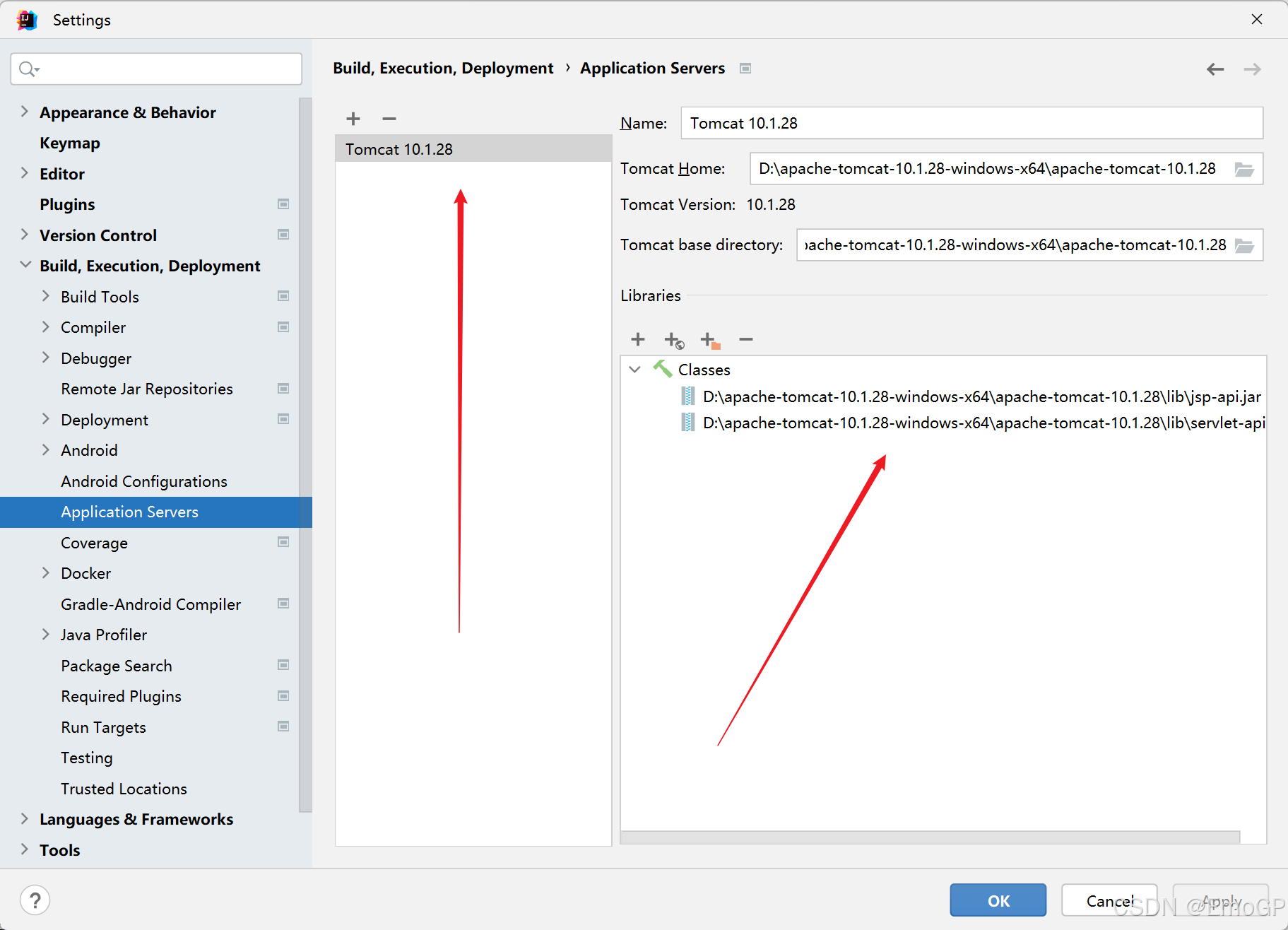Select the servlet-api library entry
Image resolution: width=1288 pixels, height=930 pixels.
tap(972, 423)
